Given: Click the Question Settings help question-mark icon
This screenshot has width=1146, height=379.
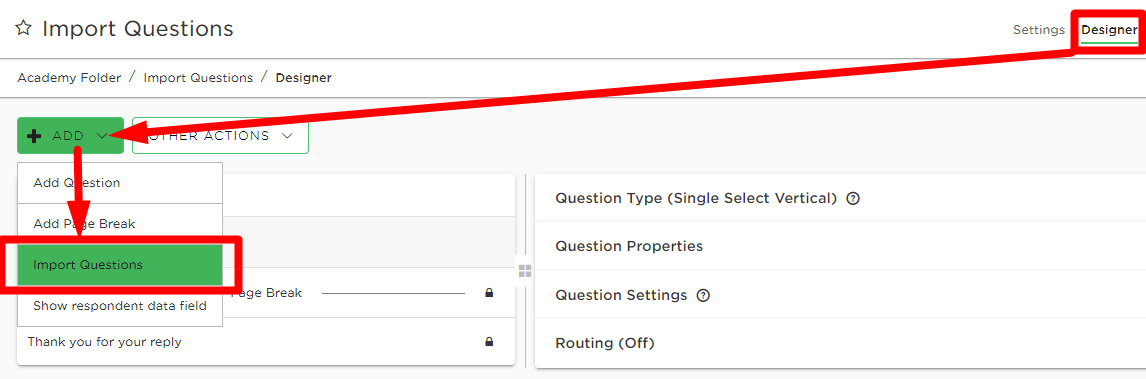Looking at the screenshot, I should point(703,296).
